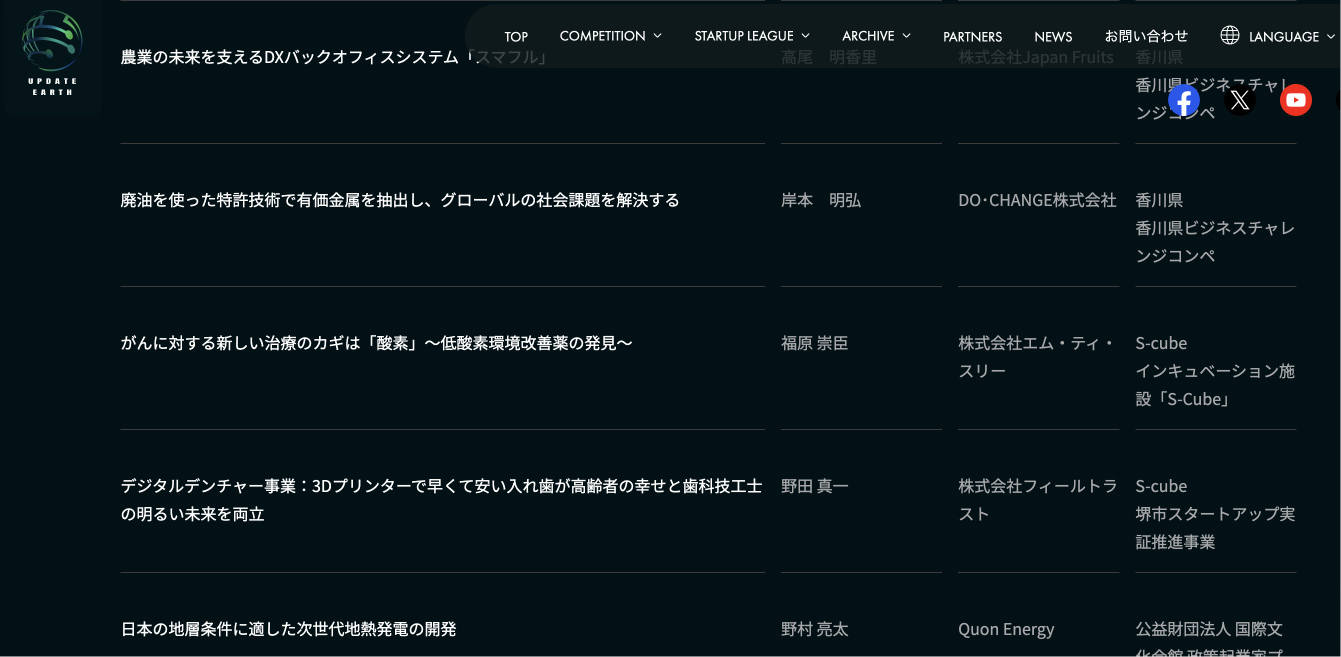Open the LANGUAGE selector dropdown
The height and width of the screenshot is (657, 1341).
point(1278,36)
